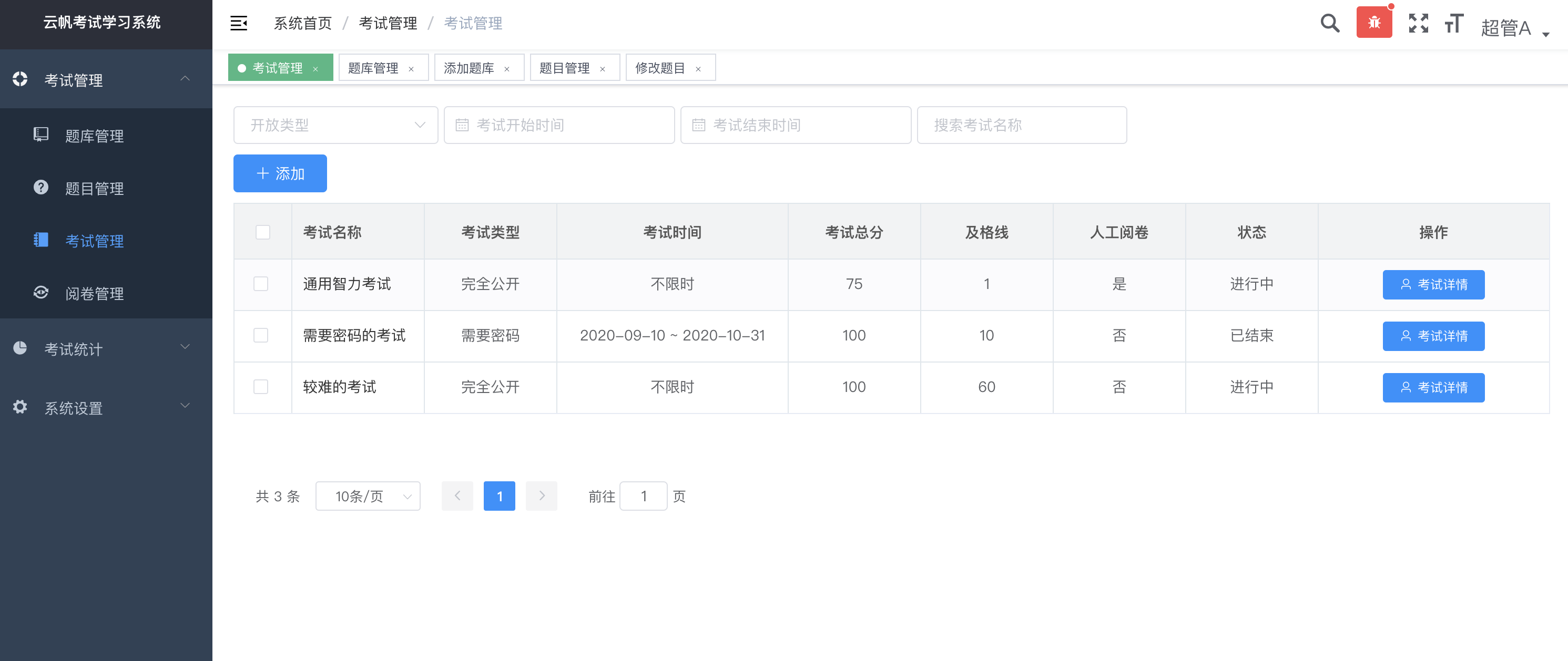
Task: Go to next page arrow
Action: pos(541,496)
